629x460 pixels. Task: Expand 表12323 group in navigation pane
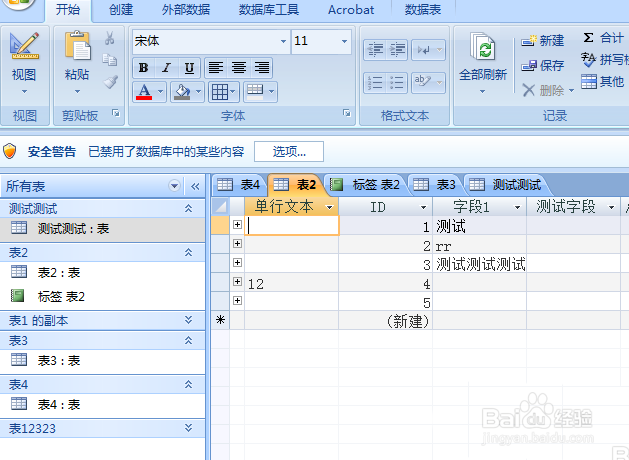click(189, 428)
